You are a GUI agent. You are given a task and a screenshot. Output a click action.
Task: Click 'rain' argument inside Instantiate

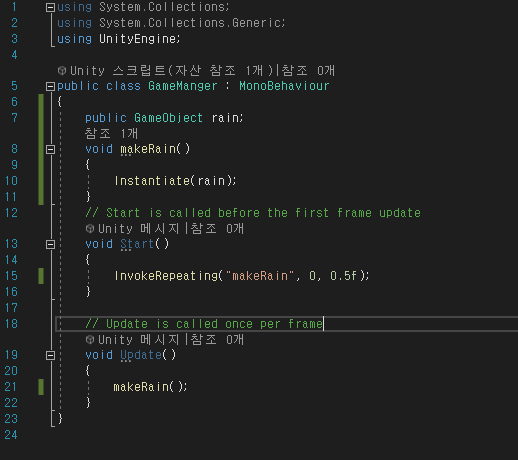pos(212,181)
